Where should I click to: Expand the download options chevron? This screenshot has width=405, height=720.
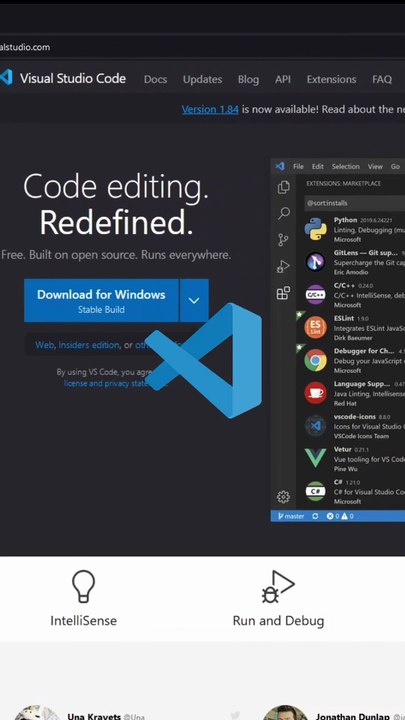pyautogui.click(x=194, y=300)
